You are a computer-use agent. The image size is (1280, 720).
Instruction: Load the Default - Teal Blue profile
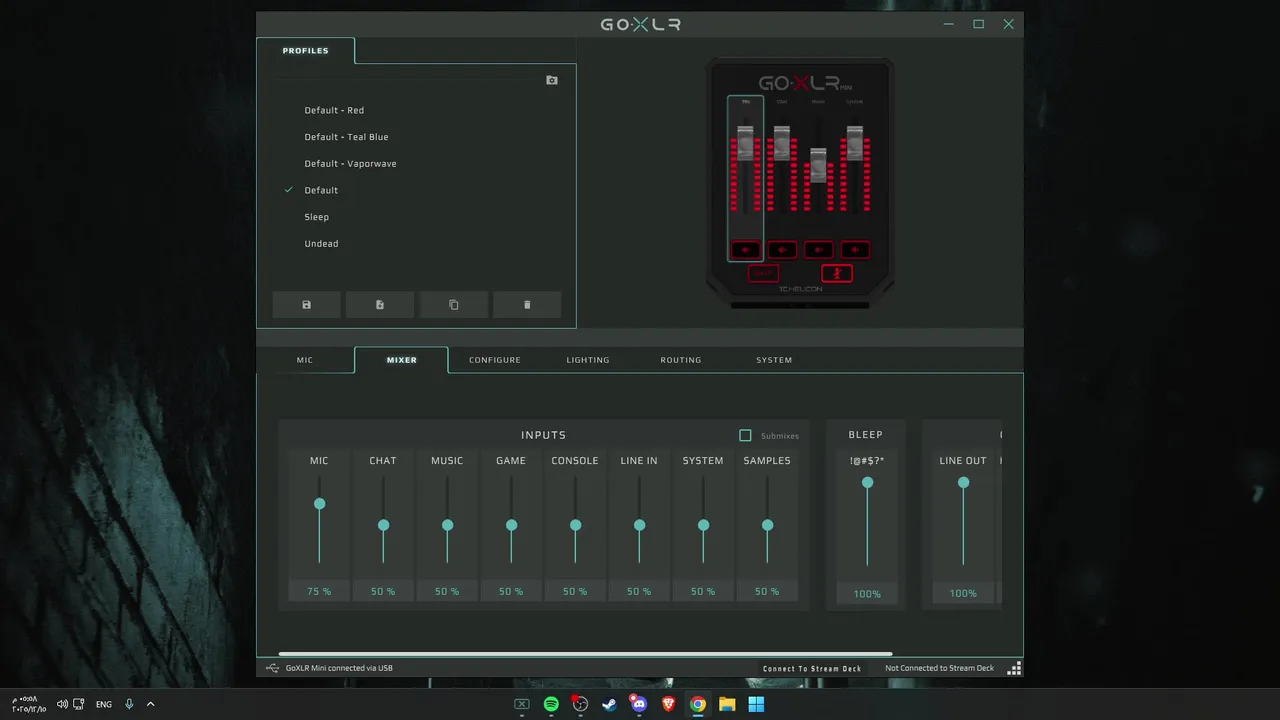coord(346,137)
